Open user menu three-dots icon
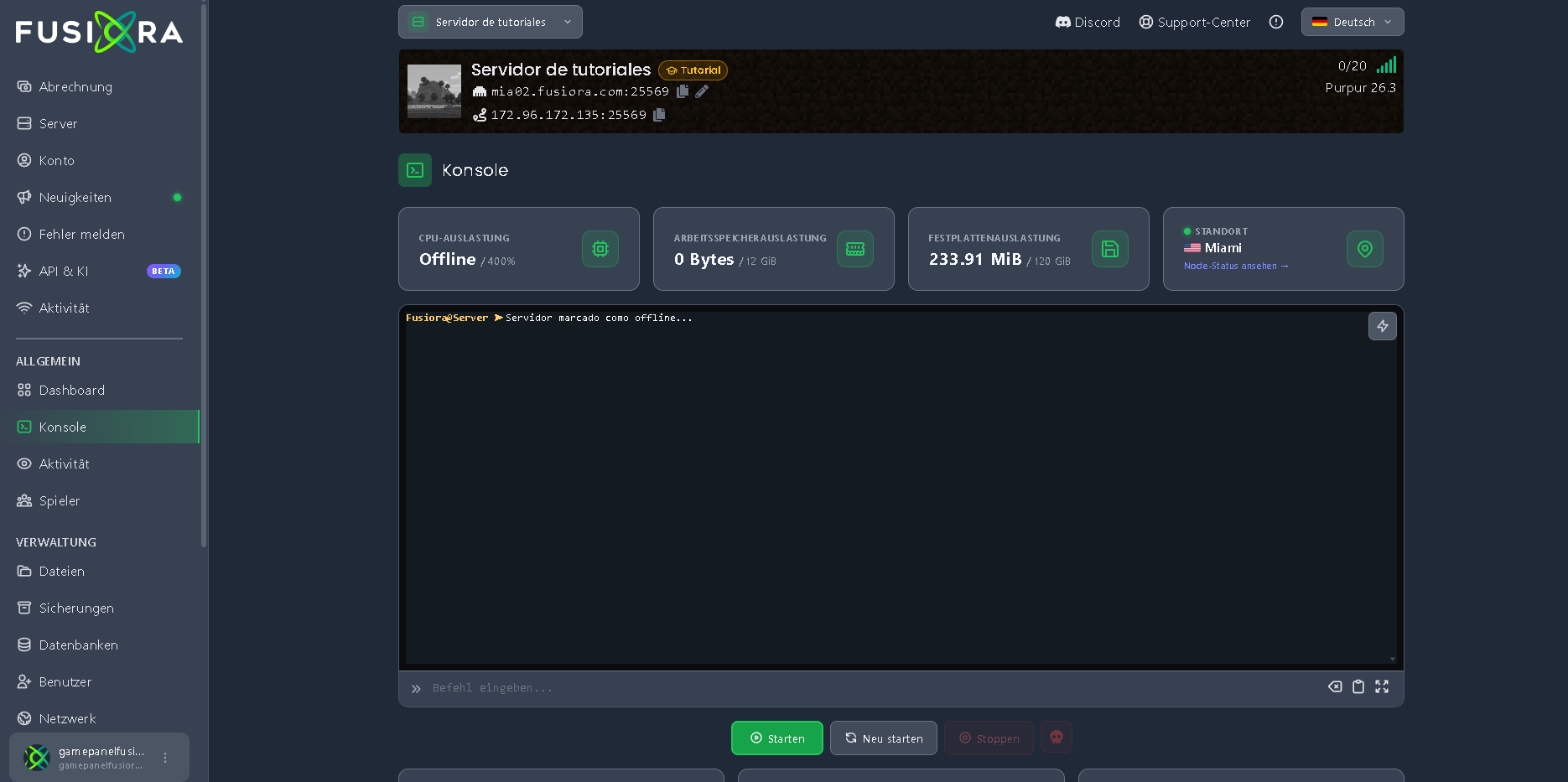 coord(165,758)
